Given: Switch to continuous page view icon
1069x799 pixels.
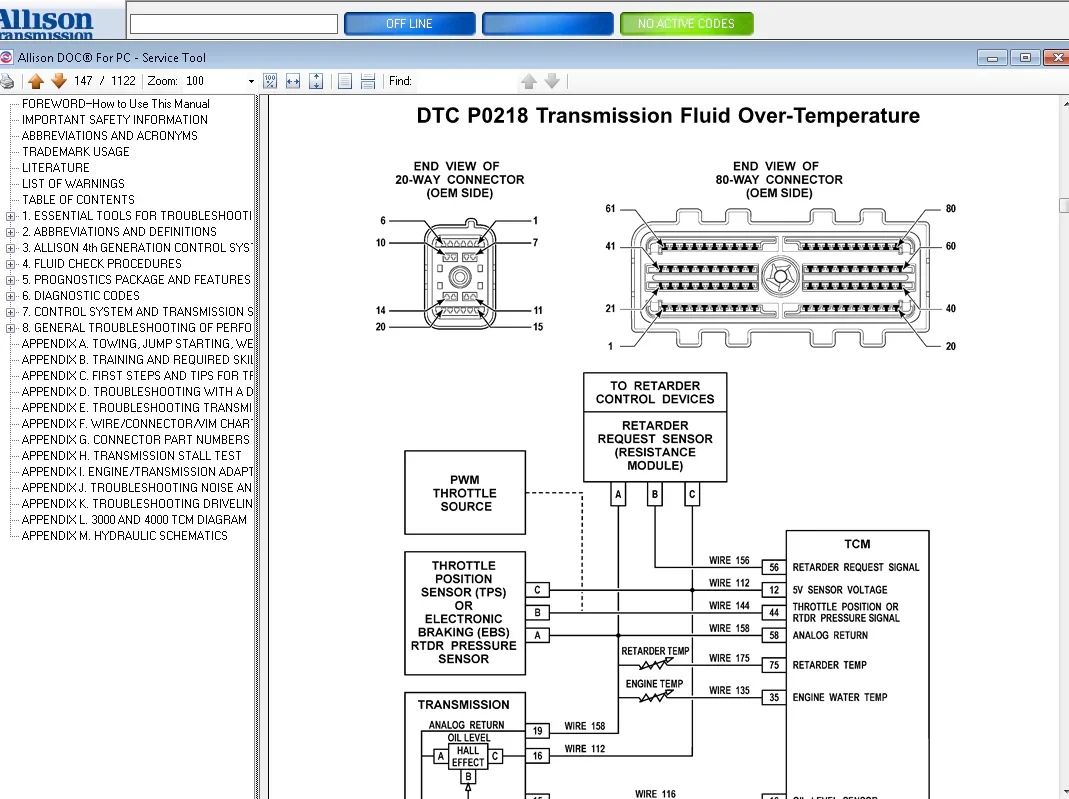Looking at the screenshot, I should (x=368, y=81).
